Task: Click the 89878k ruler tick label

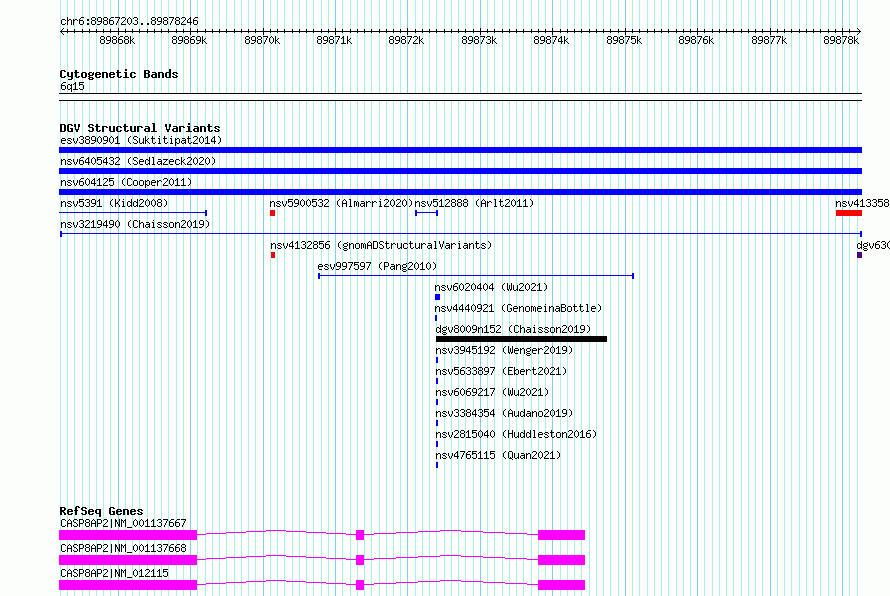Action: tap(841, 40)
